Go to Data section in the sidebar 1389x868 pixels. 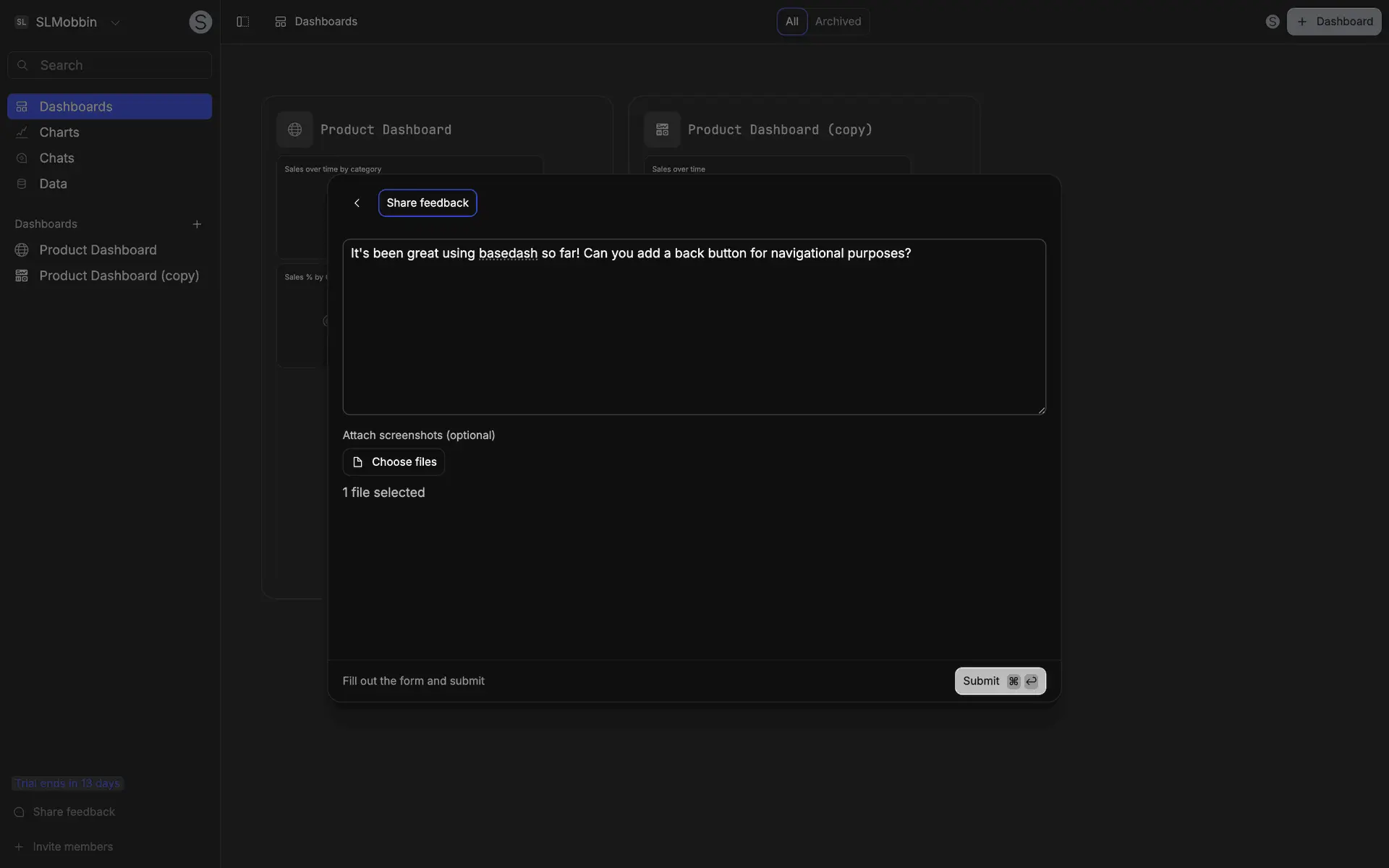pos(53,184)
